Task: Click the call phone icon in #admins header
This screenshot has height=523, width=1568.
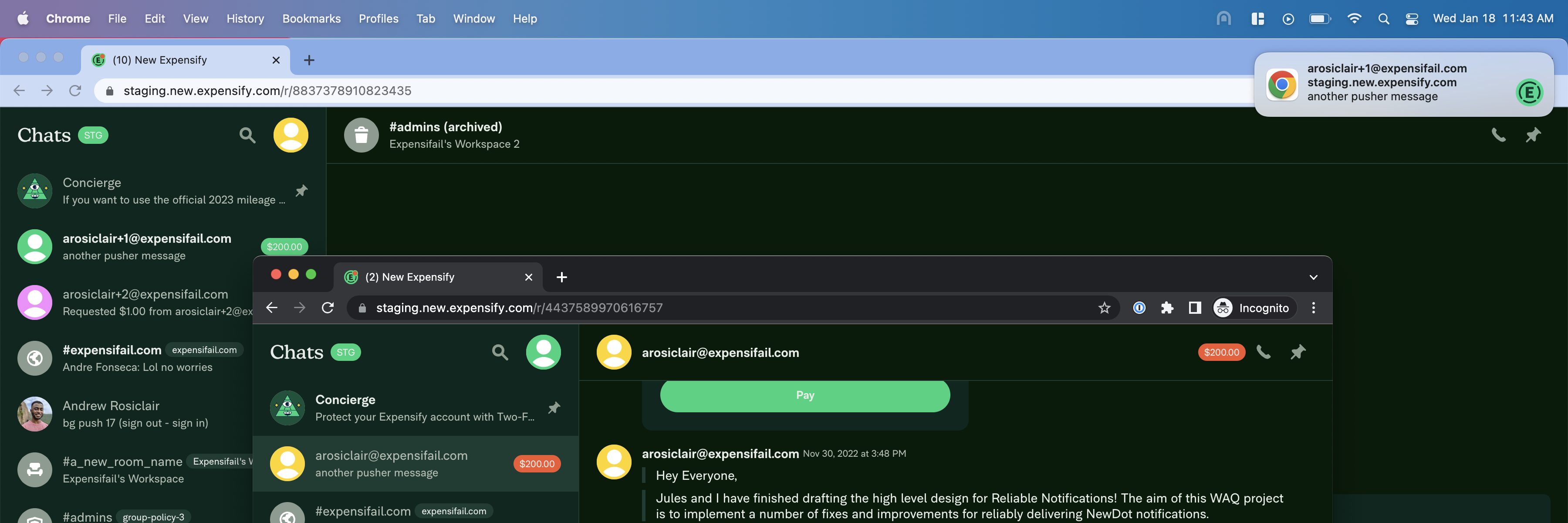Action: tap(1498, 135)
